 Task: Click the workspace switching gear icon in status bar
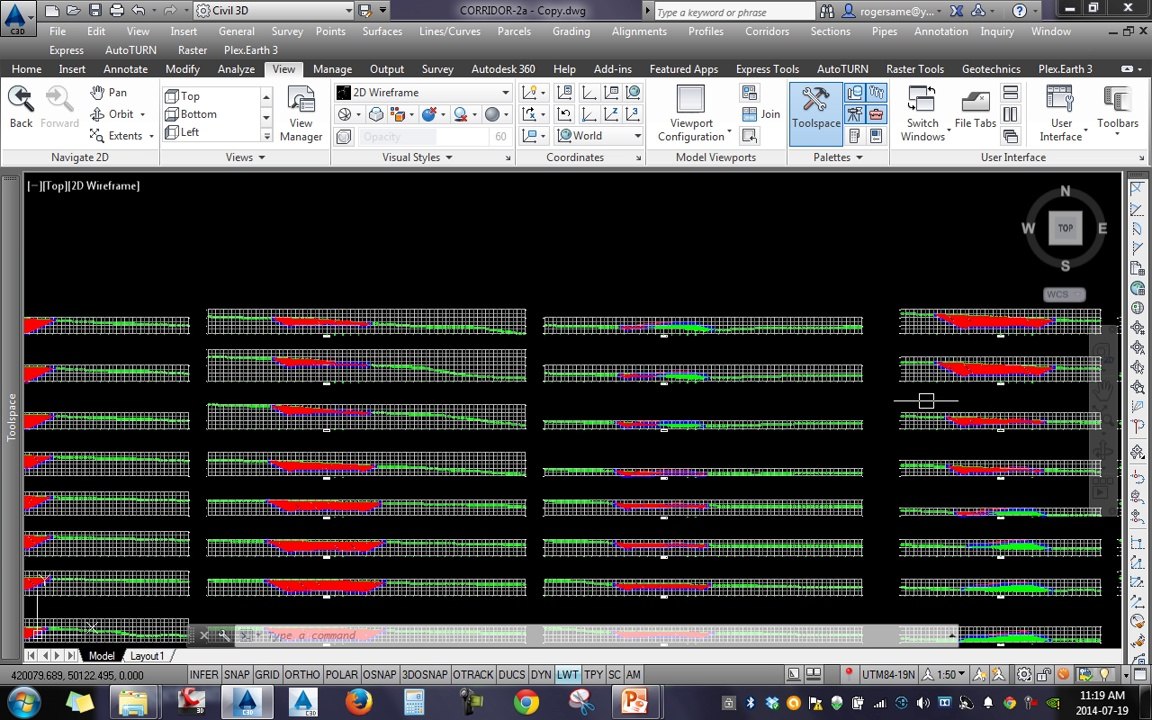pyautogui.click(x=1023, y=674)
